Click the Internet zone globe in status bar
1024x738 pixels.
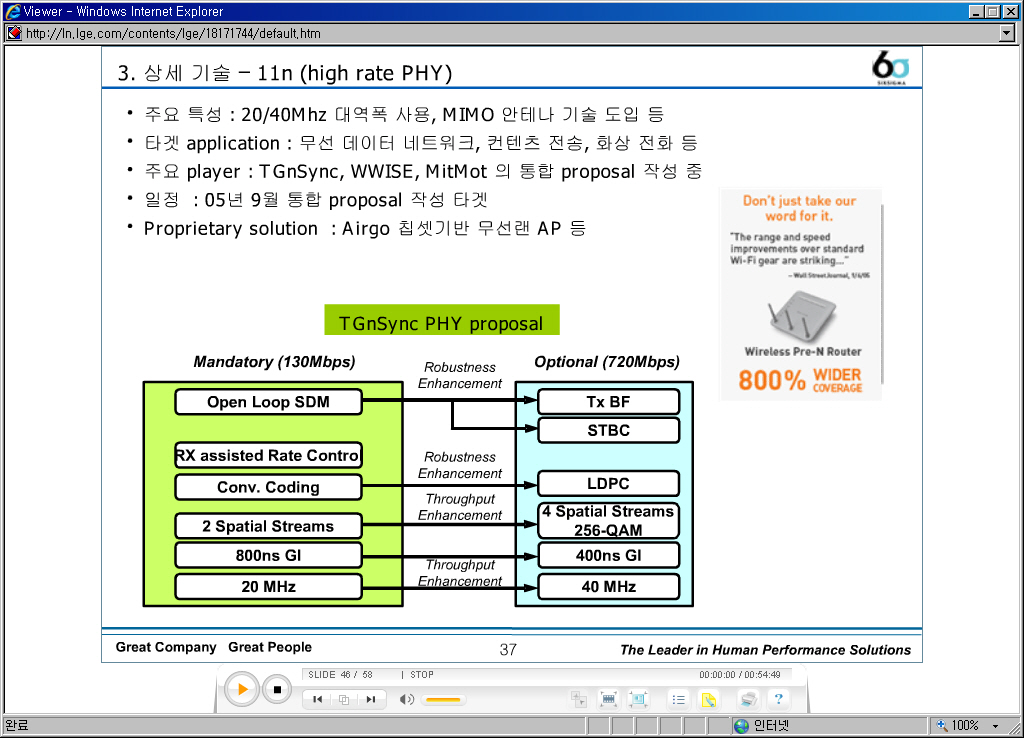741,726
